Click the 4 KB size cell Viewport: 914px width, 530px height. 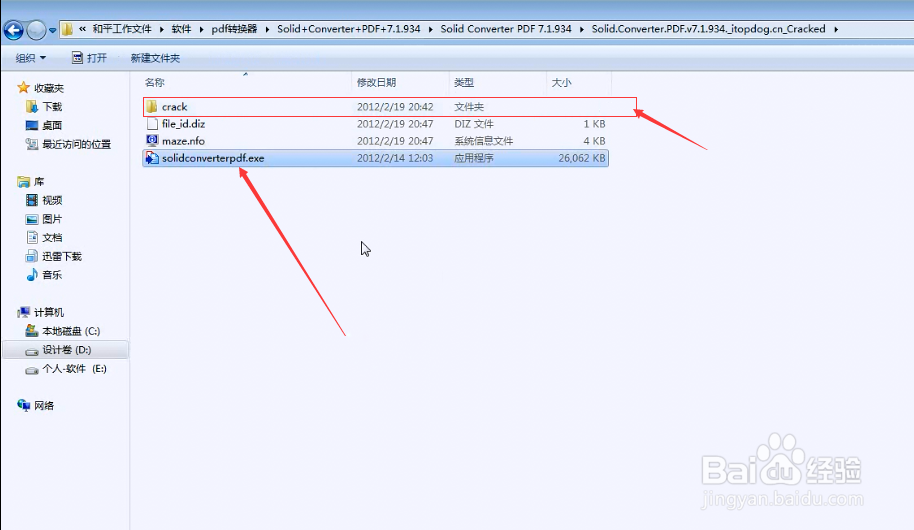594,141
